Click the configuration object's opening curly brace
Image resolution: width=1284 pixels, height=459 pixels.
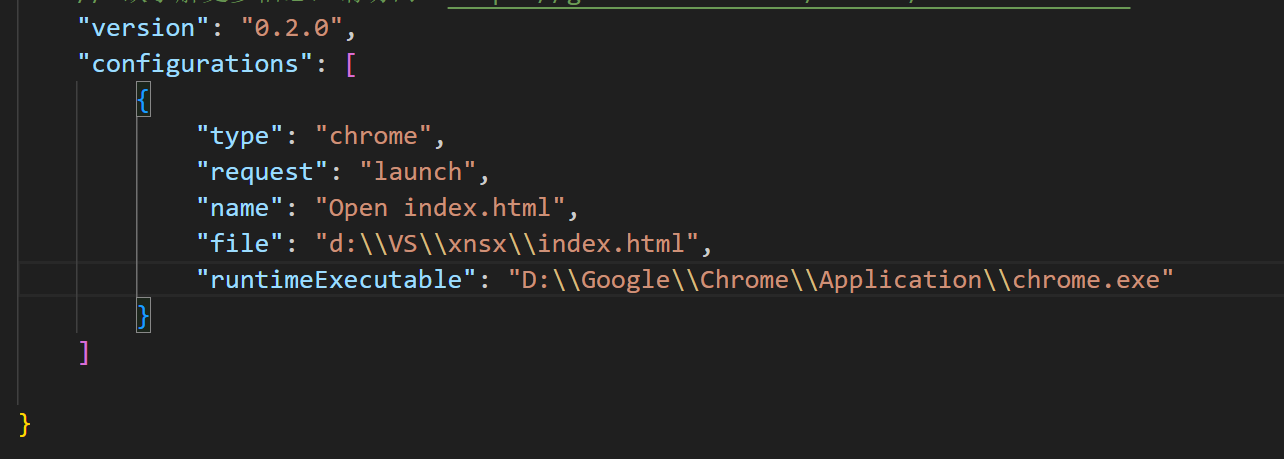pos(144,100)
